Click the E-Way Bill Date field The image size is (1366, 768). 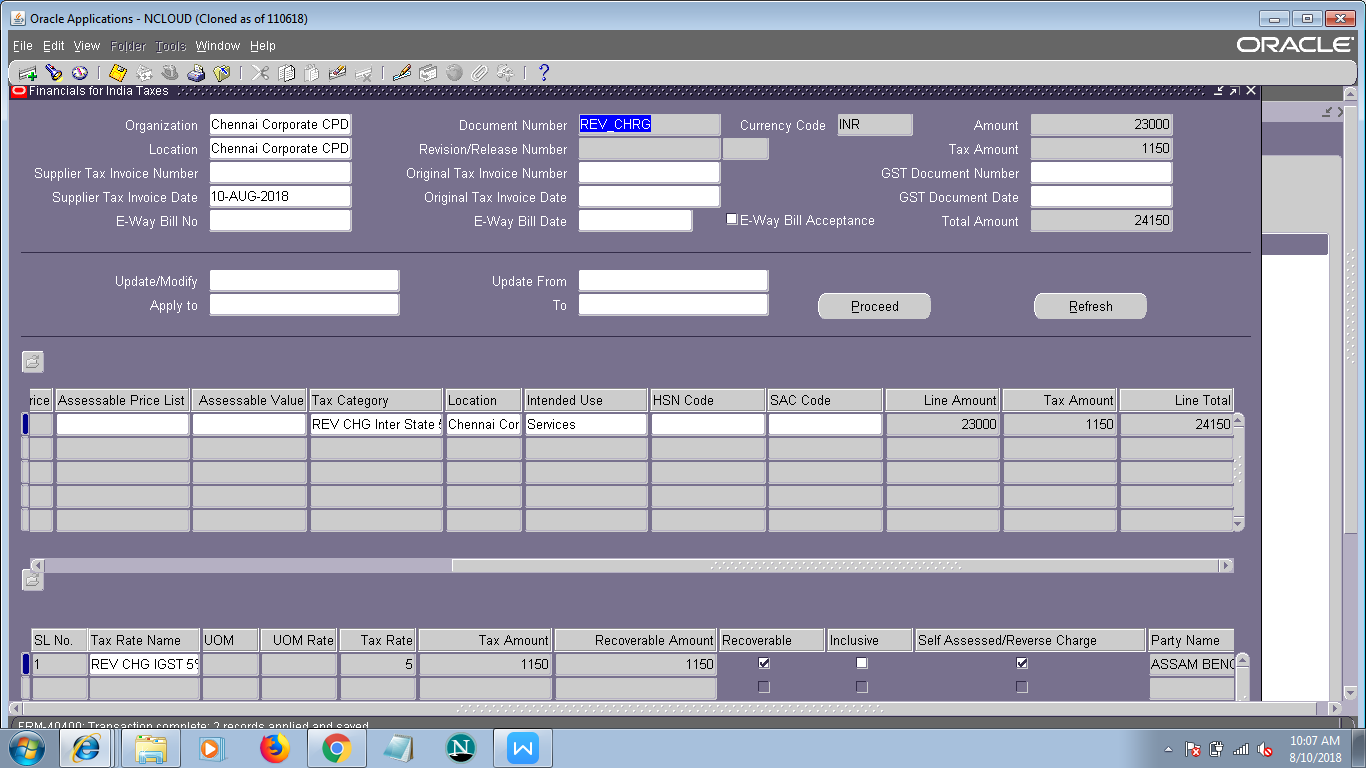636,221
